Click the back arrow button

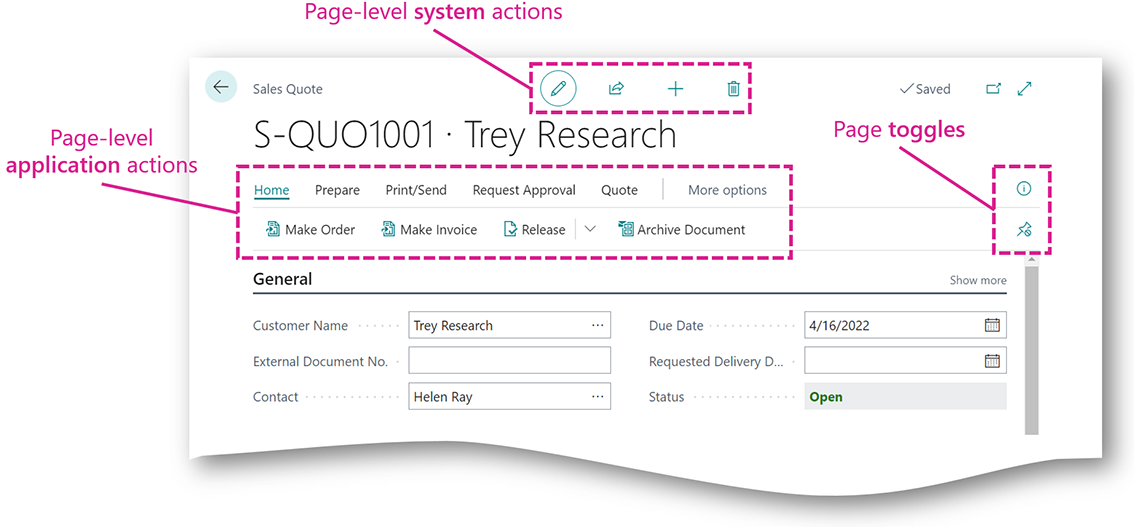221,87
